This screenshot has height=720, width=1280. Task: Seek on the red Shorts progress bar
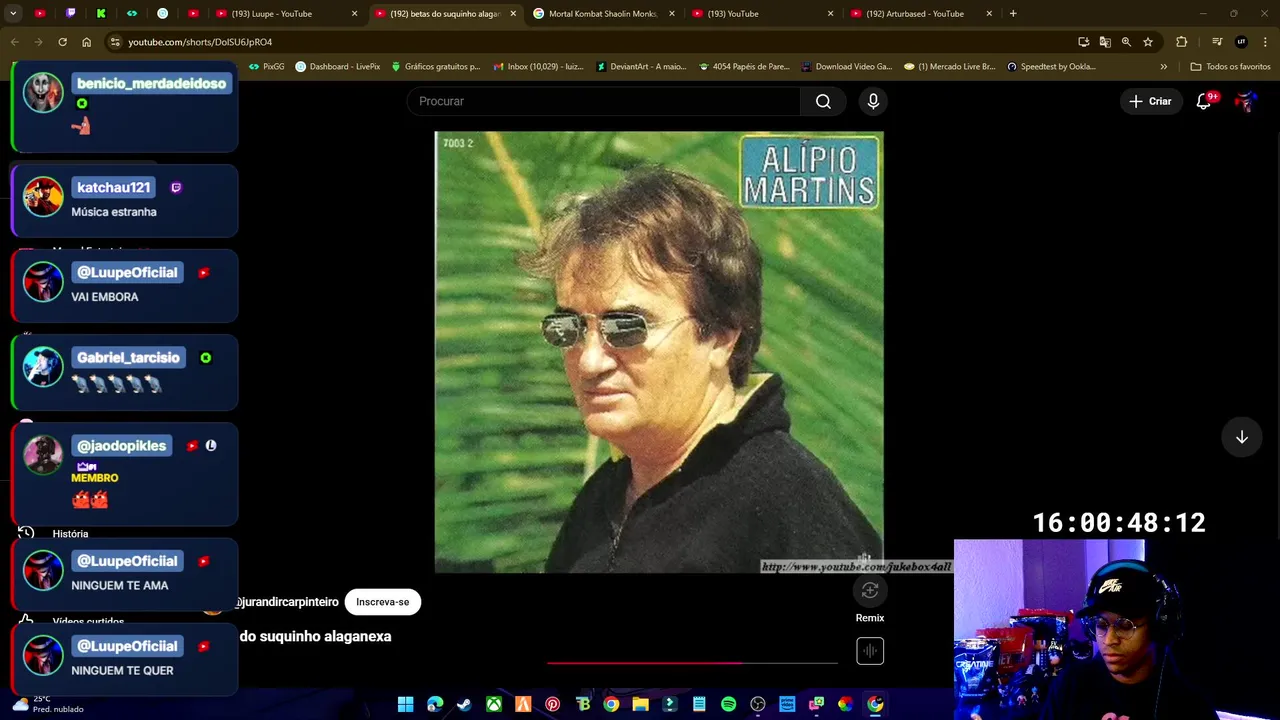click(x=692, y=662)
